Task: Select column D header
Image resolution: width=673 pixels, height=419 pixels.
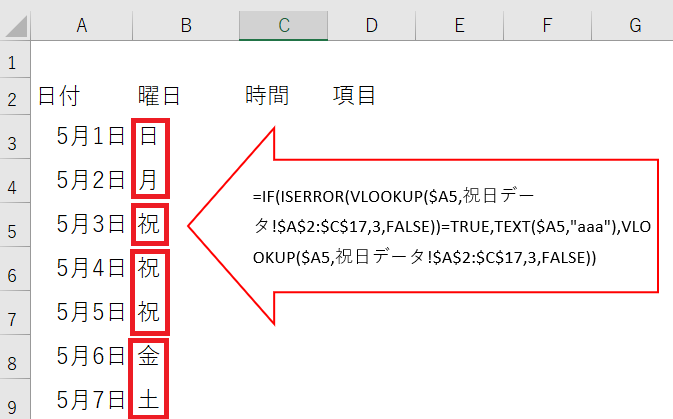Action: click(372, 25)
